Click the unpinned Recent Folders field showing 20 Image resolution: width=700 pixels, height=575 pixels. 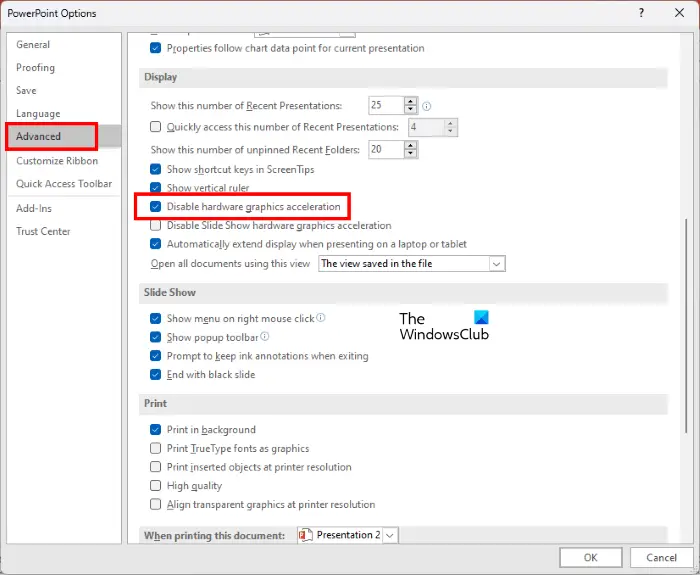[x=386, y=149]
